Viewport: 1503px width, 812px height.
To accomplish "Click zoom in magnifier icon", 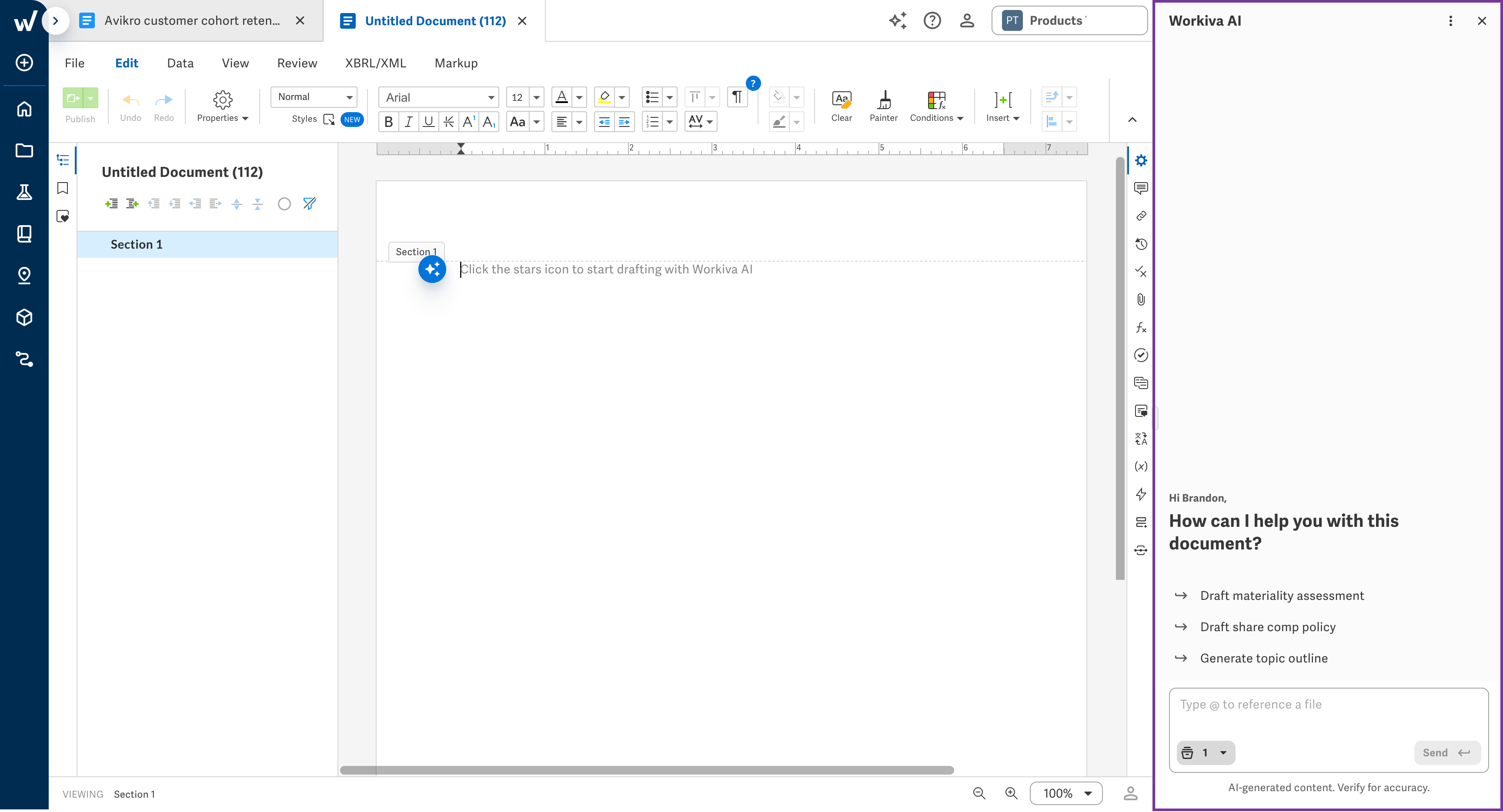I will coord(1011,793).
